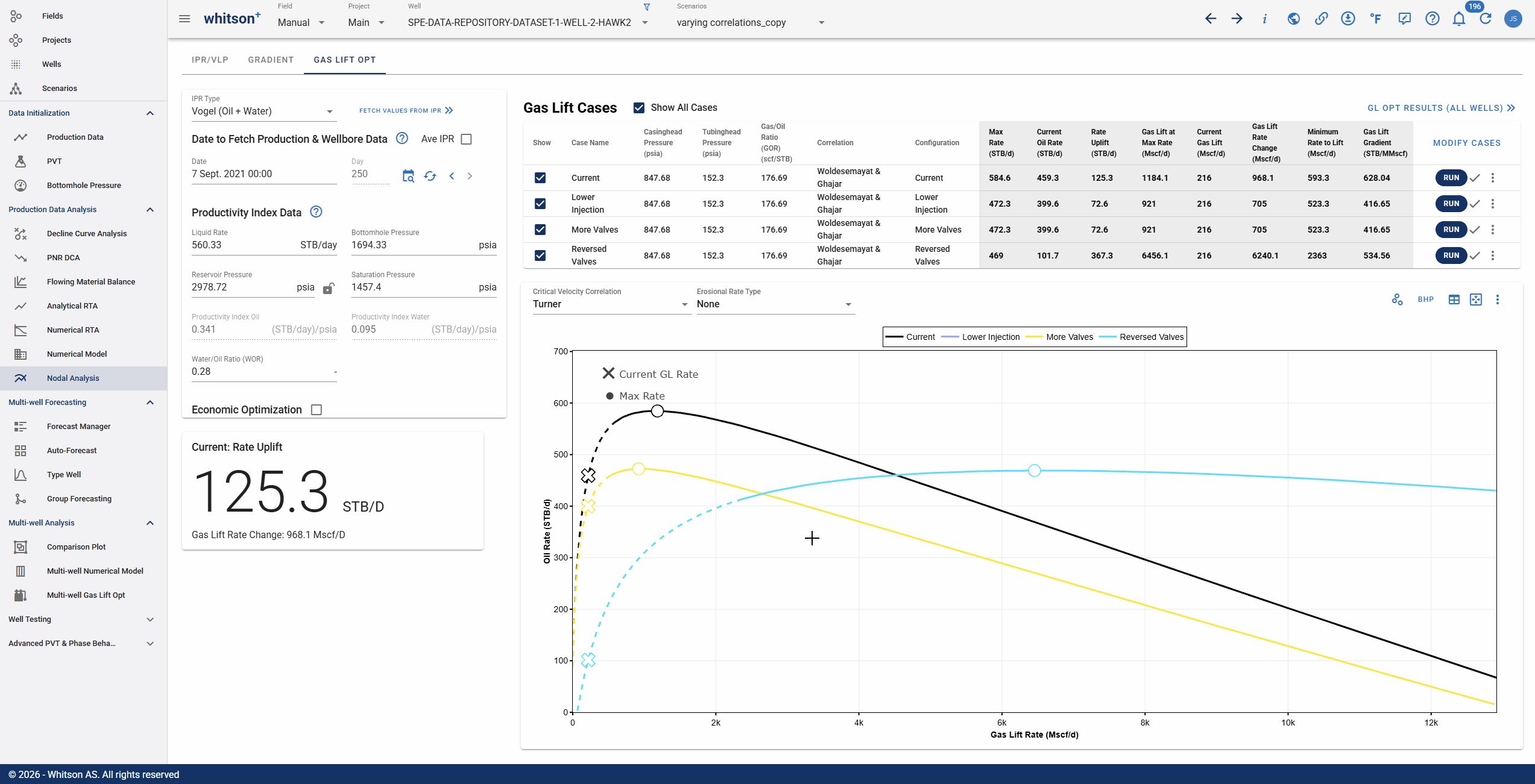Open the date calendar search icon
This screenshot has width=1535, height=784.
(408, 176)
